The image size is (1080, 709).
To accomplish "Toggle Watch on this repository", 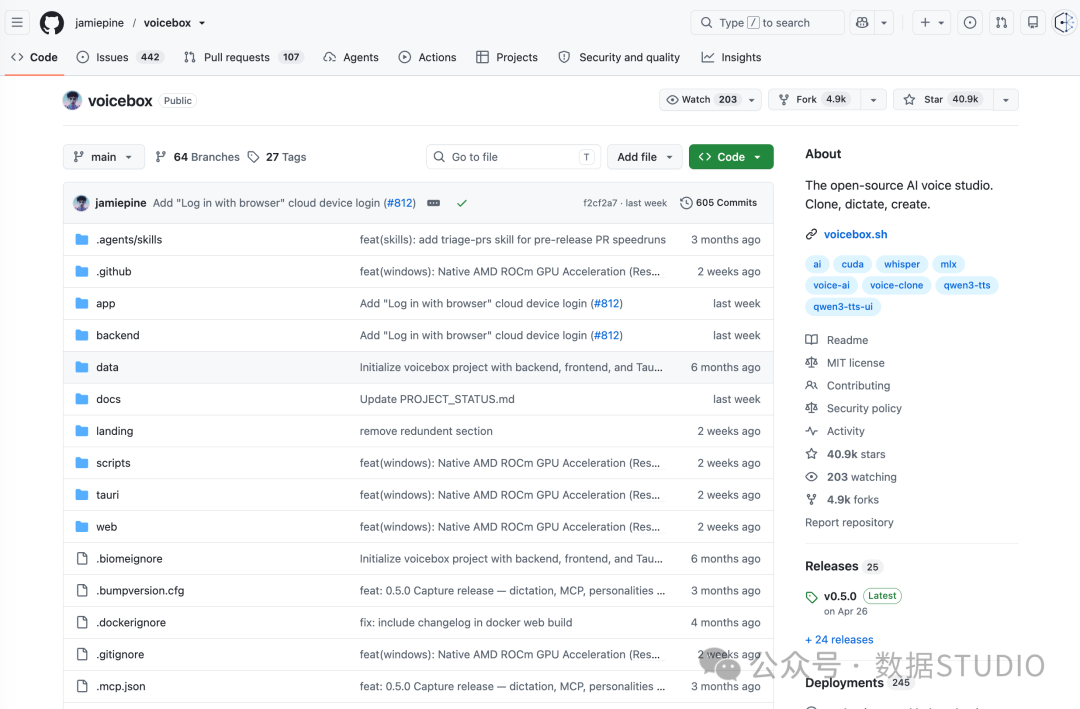I will 710,100.
